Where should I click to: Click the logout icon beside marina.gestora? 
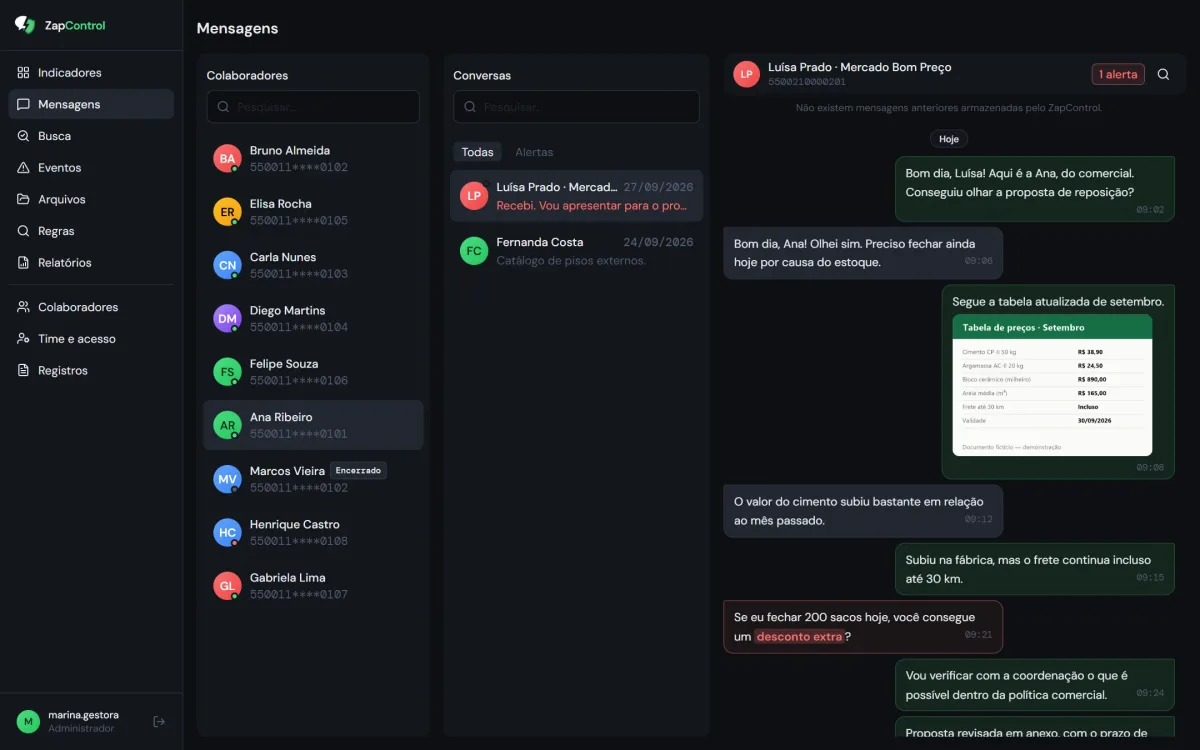coord(159,721)
